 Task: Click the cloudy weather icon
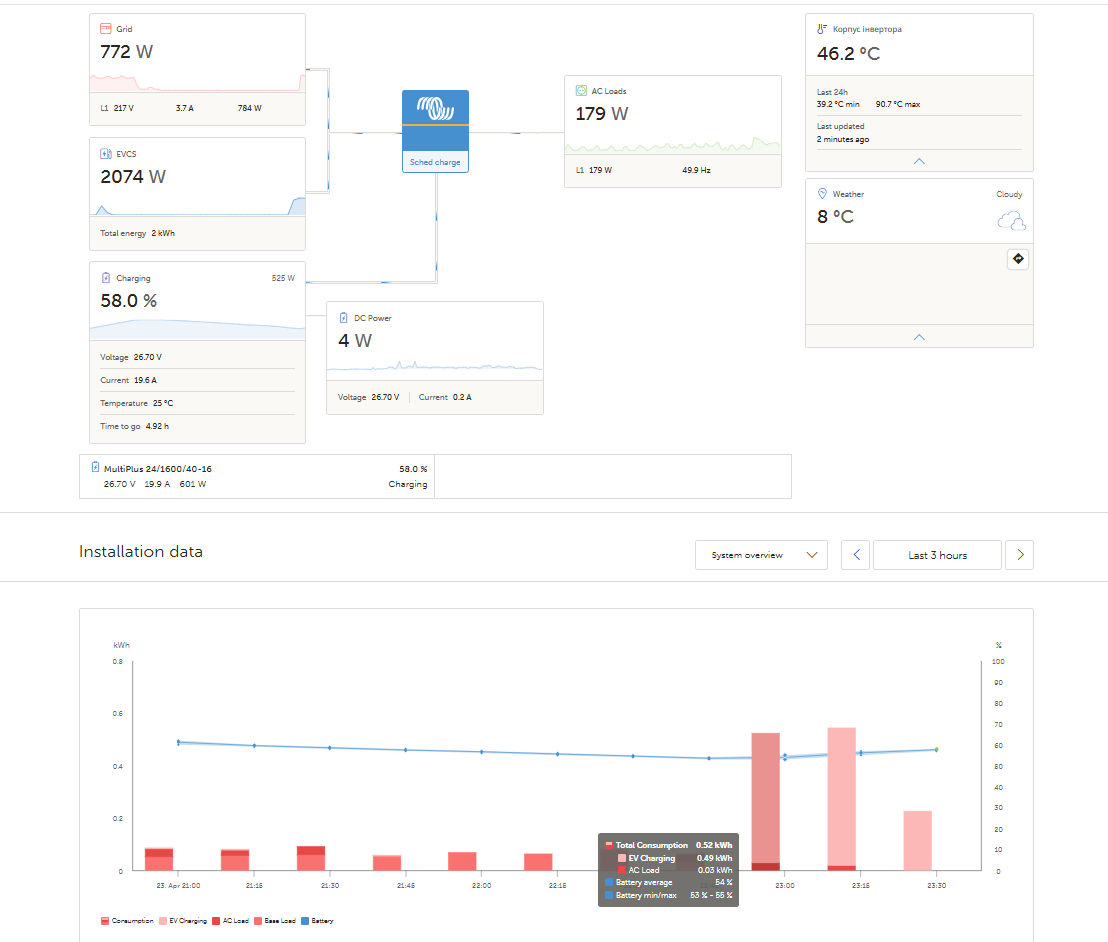(1011, 221)
